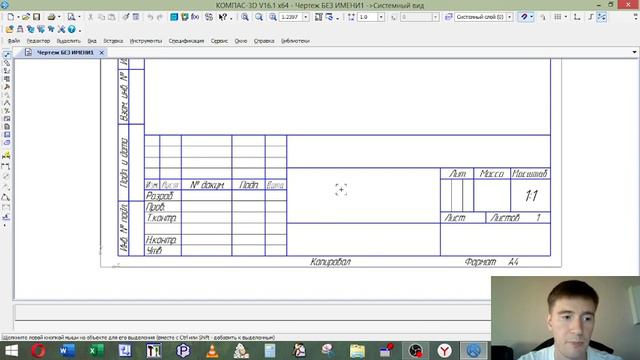Open the snaps magnet dropdown arrow

[x=531, y=17]
